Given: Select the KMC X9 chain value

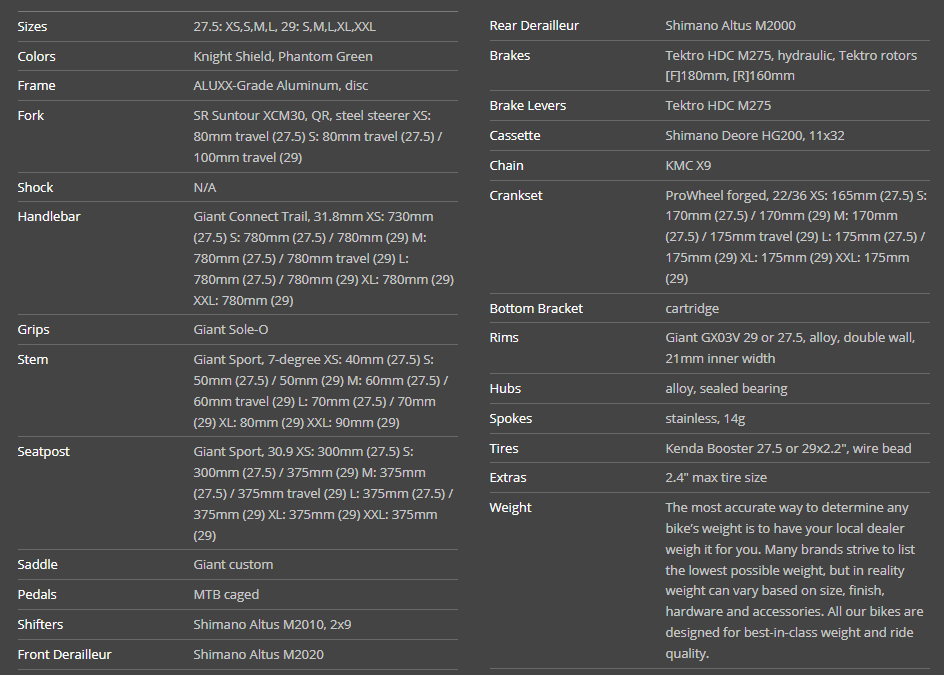Looking at the screenshot, I should pyautogui.click(x=689, y=166).
